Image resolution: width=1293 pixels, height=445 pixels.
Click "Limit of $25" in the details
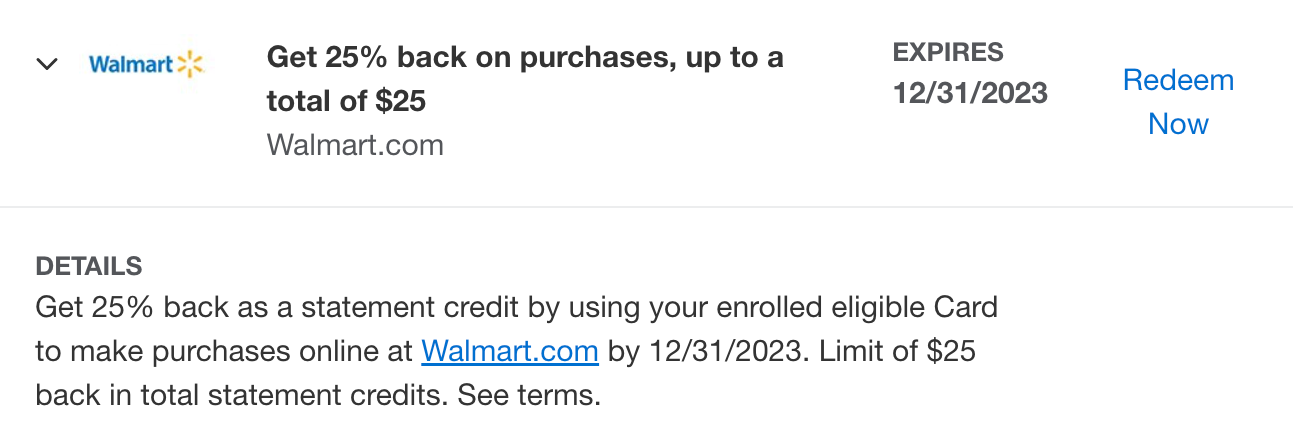(x=900, y=351)
